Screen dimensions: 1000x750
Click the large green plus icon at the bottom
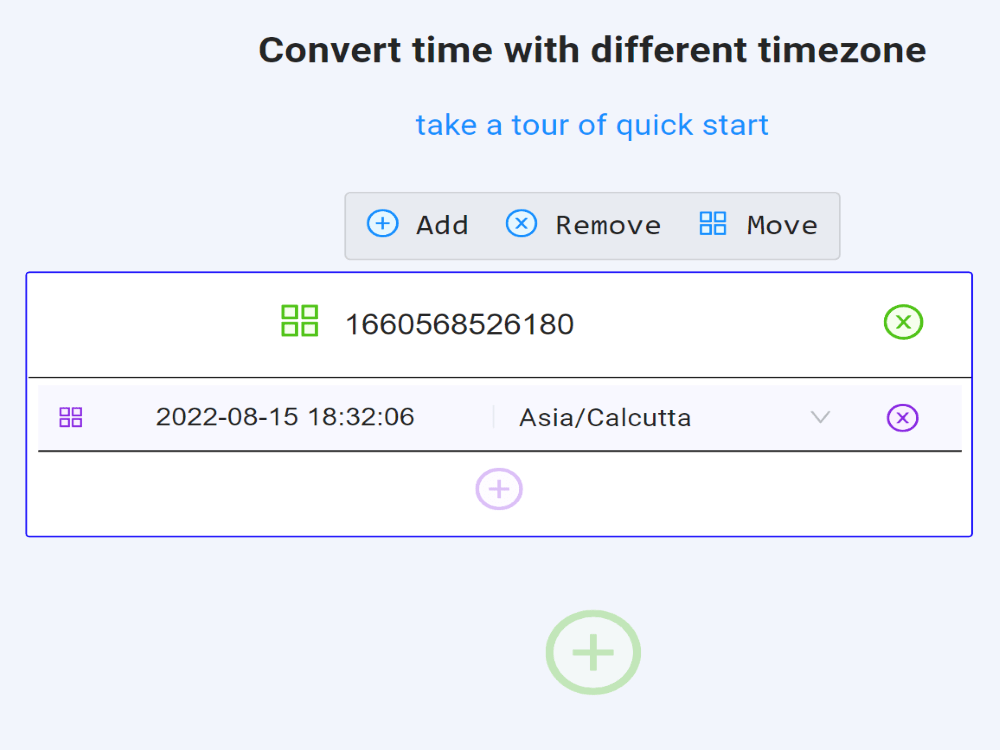pyautogui.click(x=592, y=652)
